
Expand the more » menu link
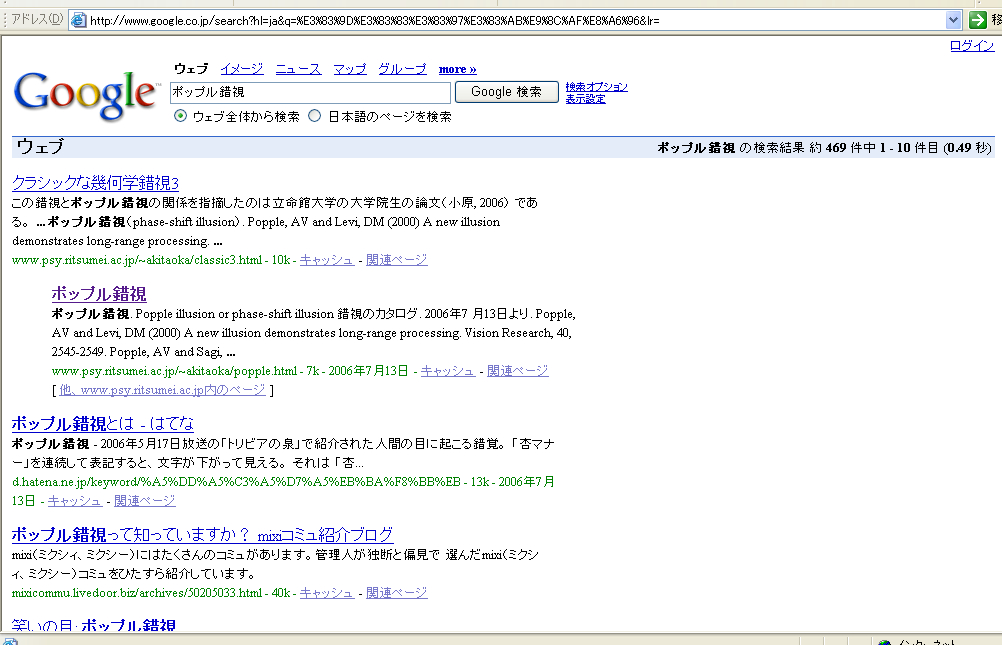pyautogui.click(x=457, y=69)
